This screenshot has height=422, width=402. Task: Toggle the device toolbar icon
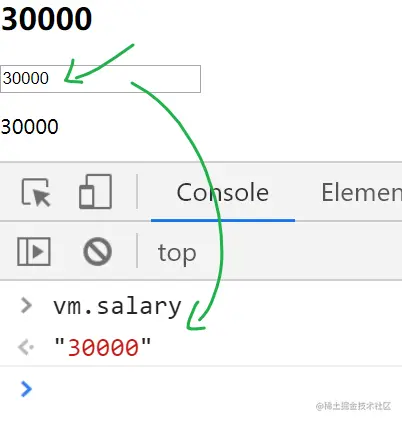pos(95,191)
